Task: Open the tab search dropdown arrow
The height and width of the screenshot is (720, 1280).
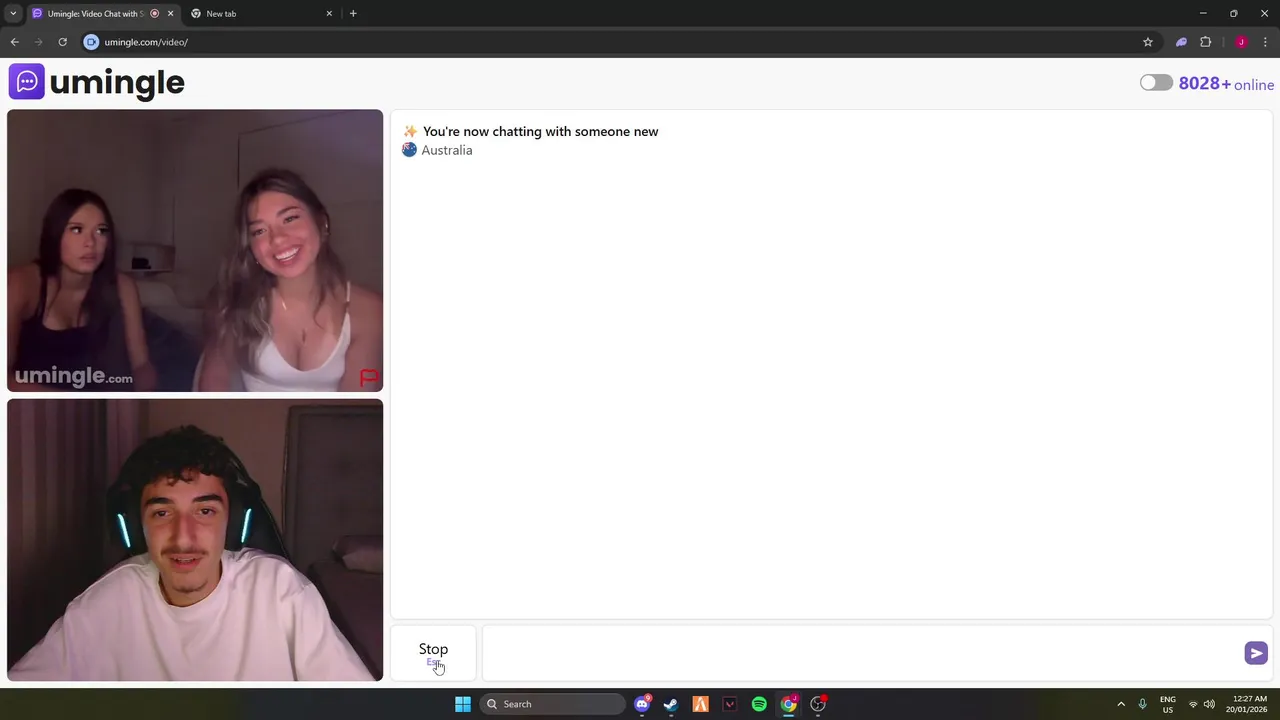Action: point(13,13)
